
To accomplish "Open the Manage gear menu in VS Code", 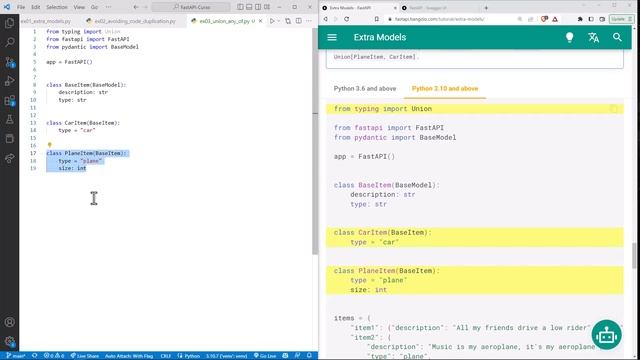I will 9,341.
